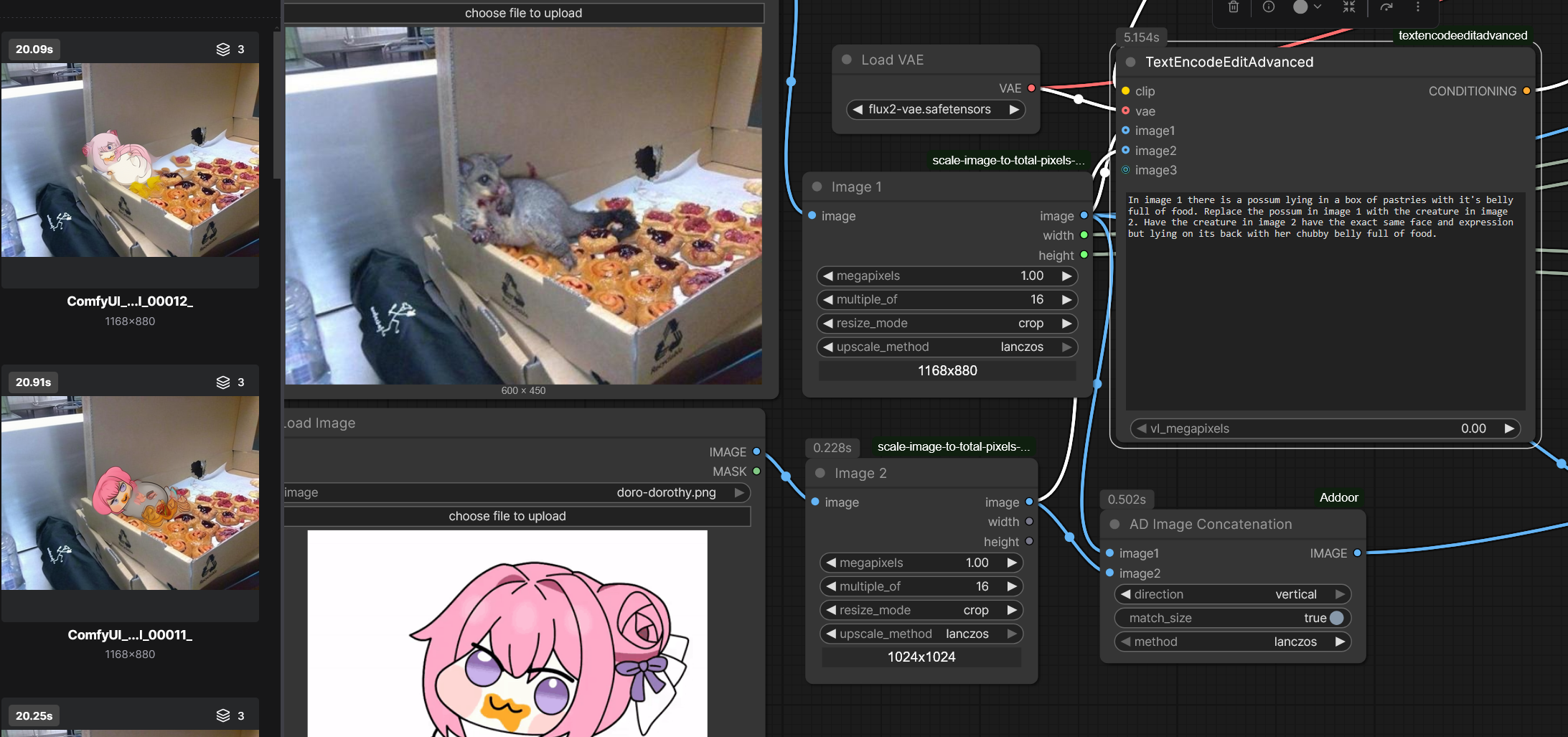Open the ComfyUI_...l_00011_ result thumbnail
Image resolution: width=1568 pixels, height=737 pixels.
click(x=130, y=493)
